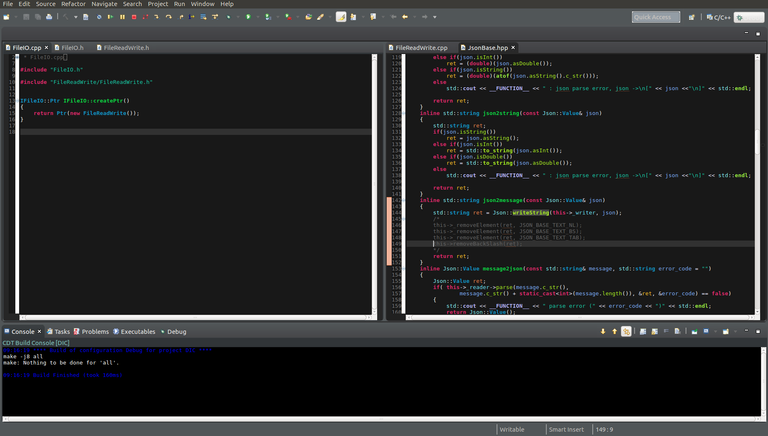Switch to the FileIO.h editor tab
Image resolution: width=768 pixels, height=436 pixels.
69,48
